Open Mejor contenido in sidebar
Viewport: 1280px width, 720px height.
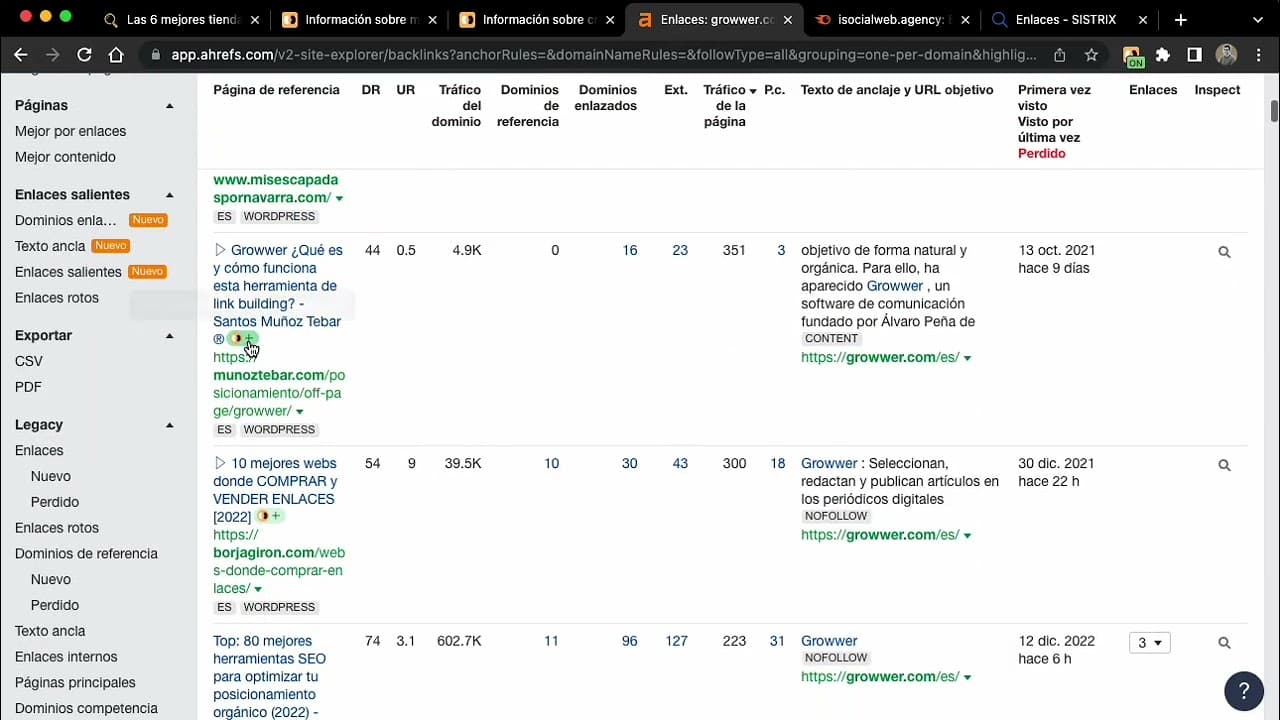click(65, 157)
